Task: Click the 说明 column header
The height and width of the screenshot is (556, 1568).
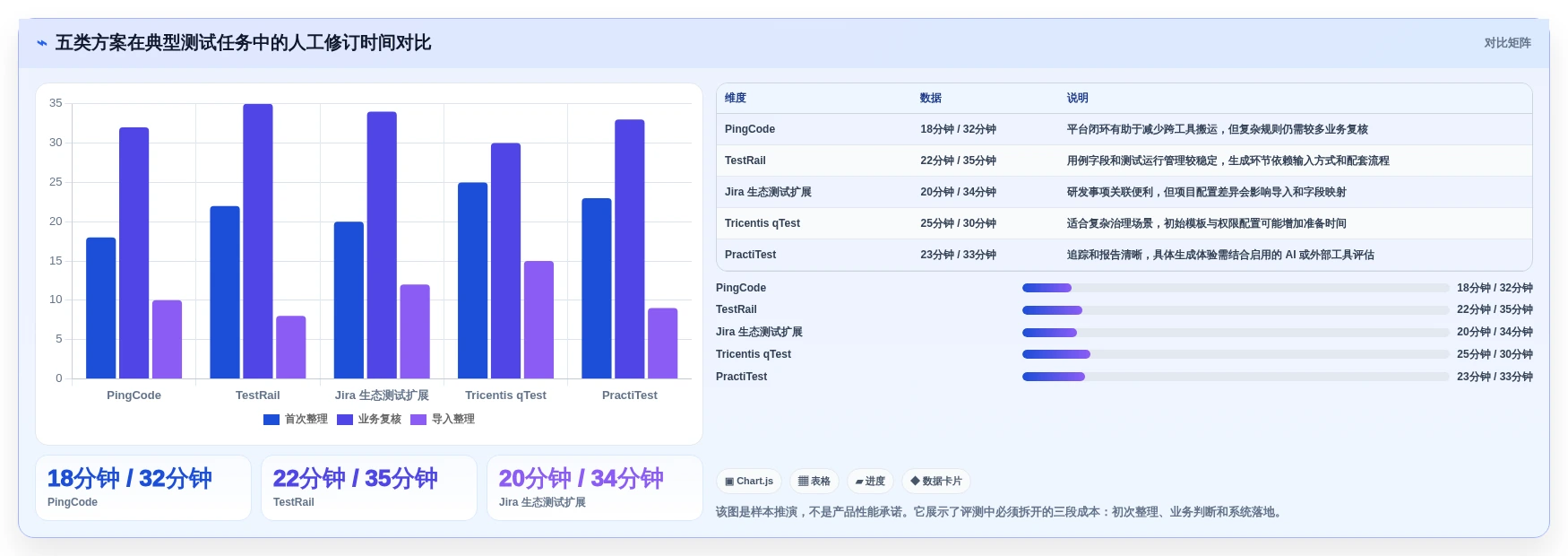Action: coord(1078,98)
